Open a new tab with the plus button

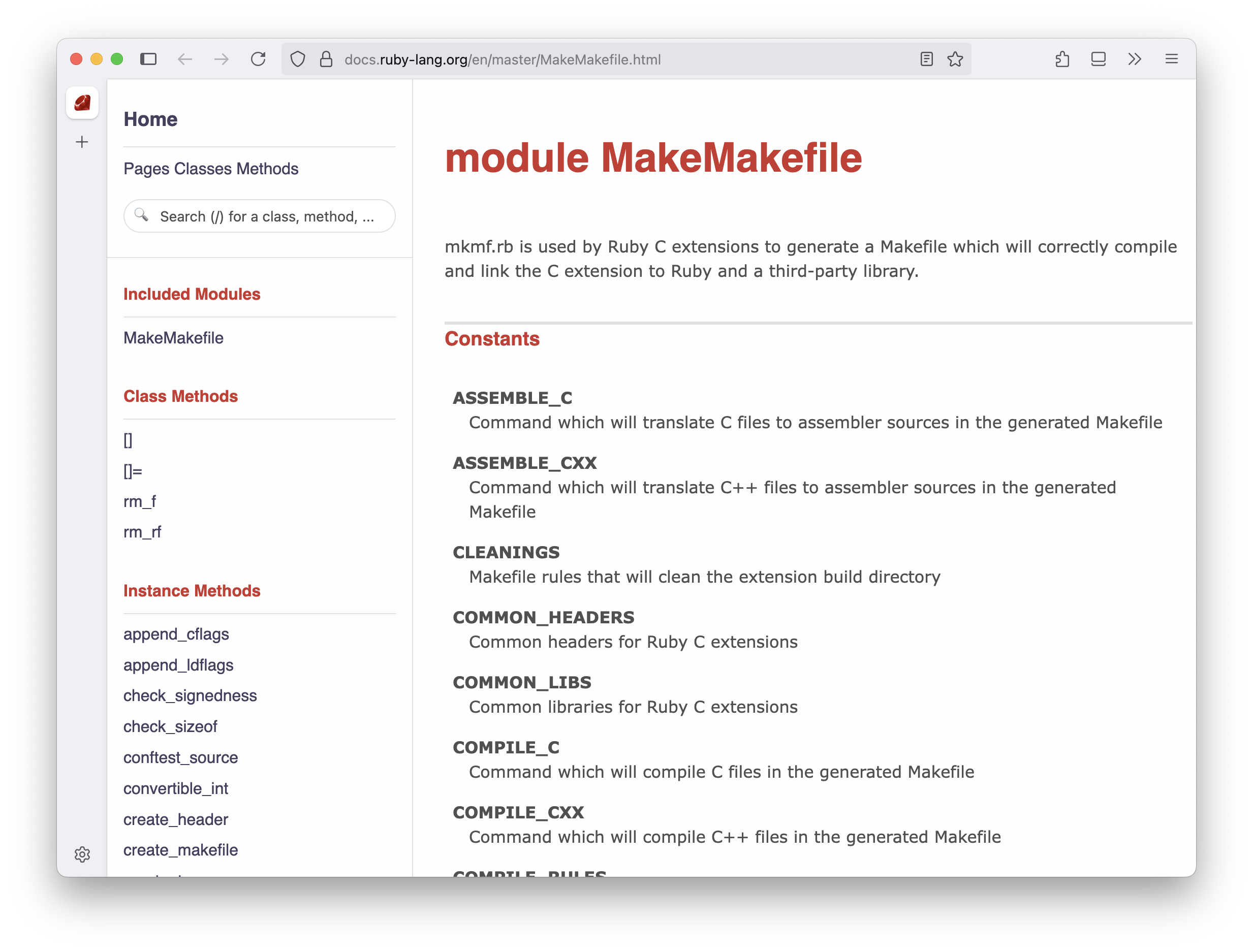pos(82,142)
